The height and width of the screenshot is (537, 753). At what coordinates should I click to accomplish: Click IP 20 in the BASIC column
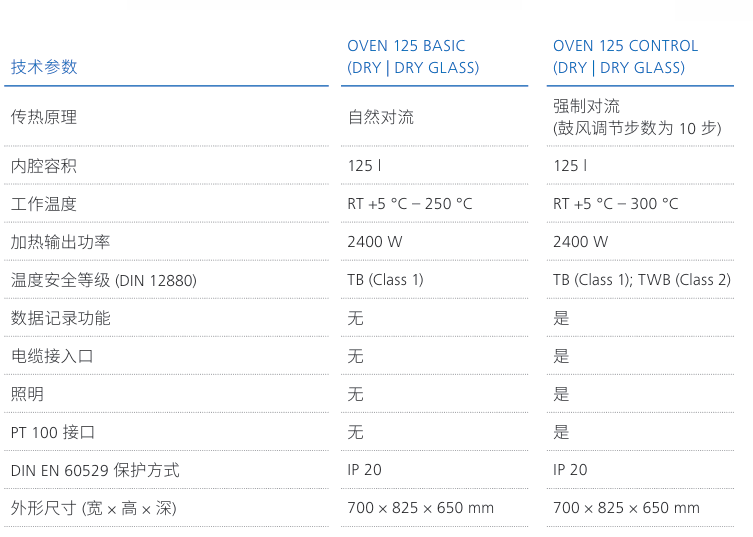[364, 470]
